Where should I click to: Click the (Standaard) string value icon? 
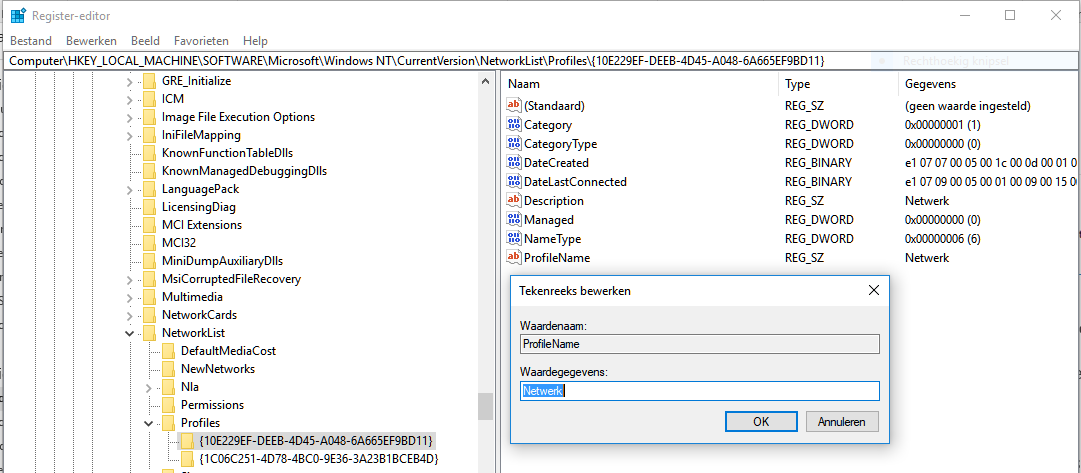[x=515, y=106]
